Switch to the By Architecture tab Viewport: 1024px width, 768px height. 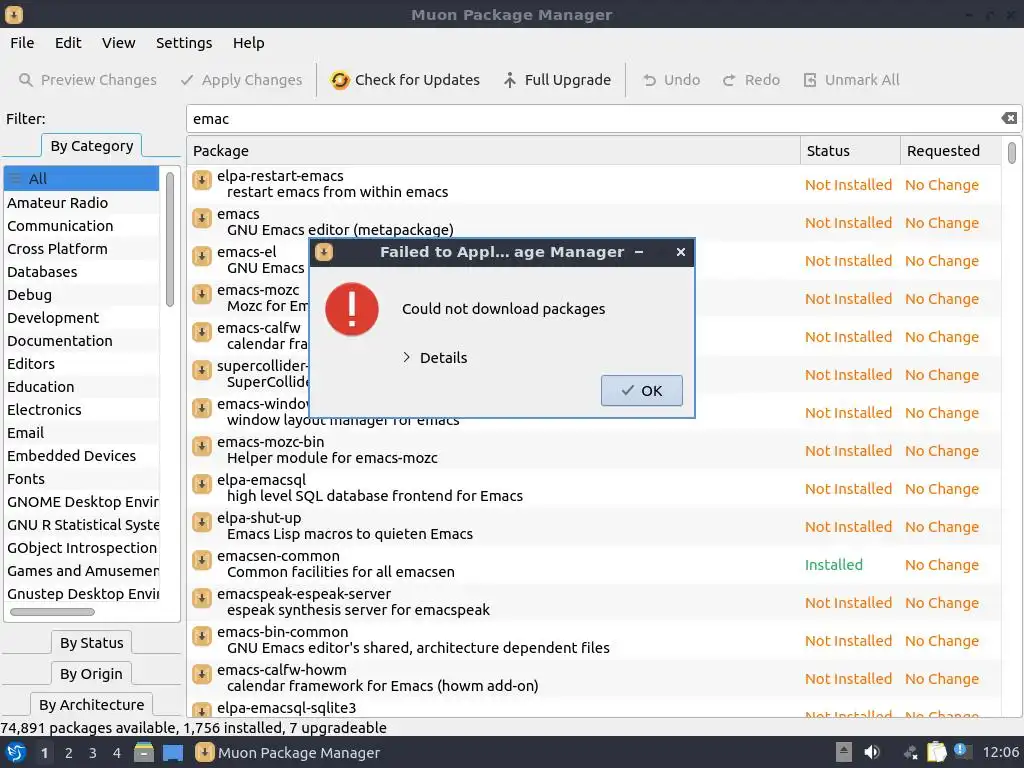point(91,704)
